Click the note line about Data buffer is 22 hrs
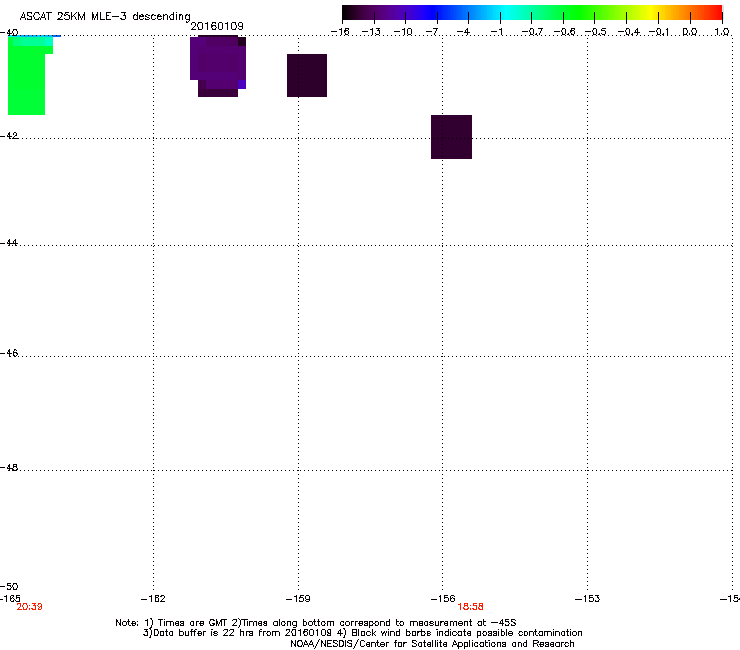 tap(362, 633)
